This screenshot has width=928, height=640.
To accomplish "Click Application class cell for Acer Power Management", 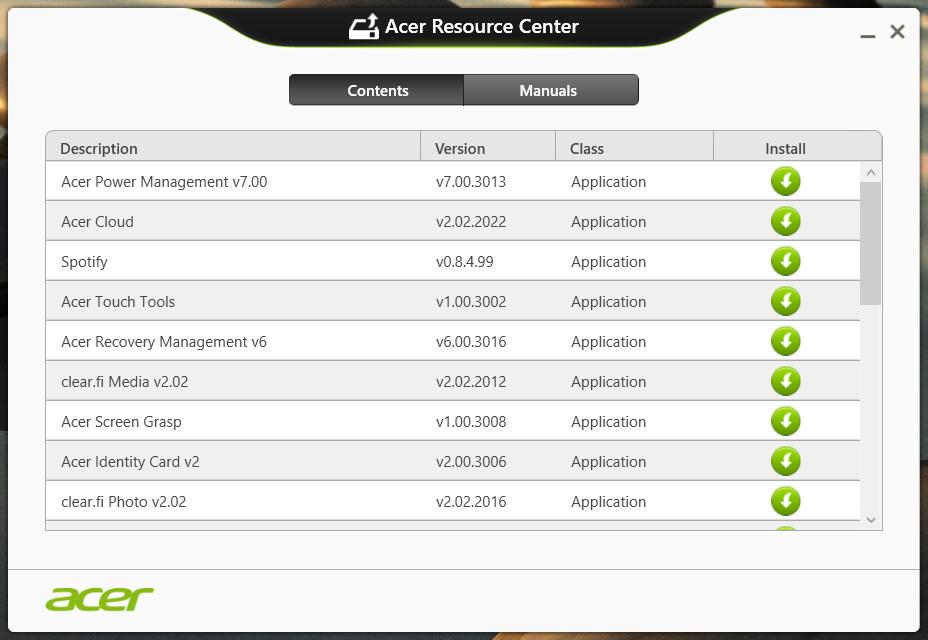I will point(608,182).
